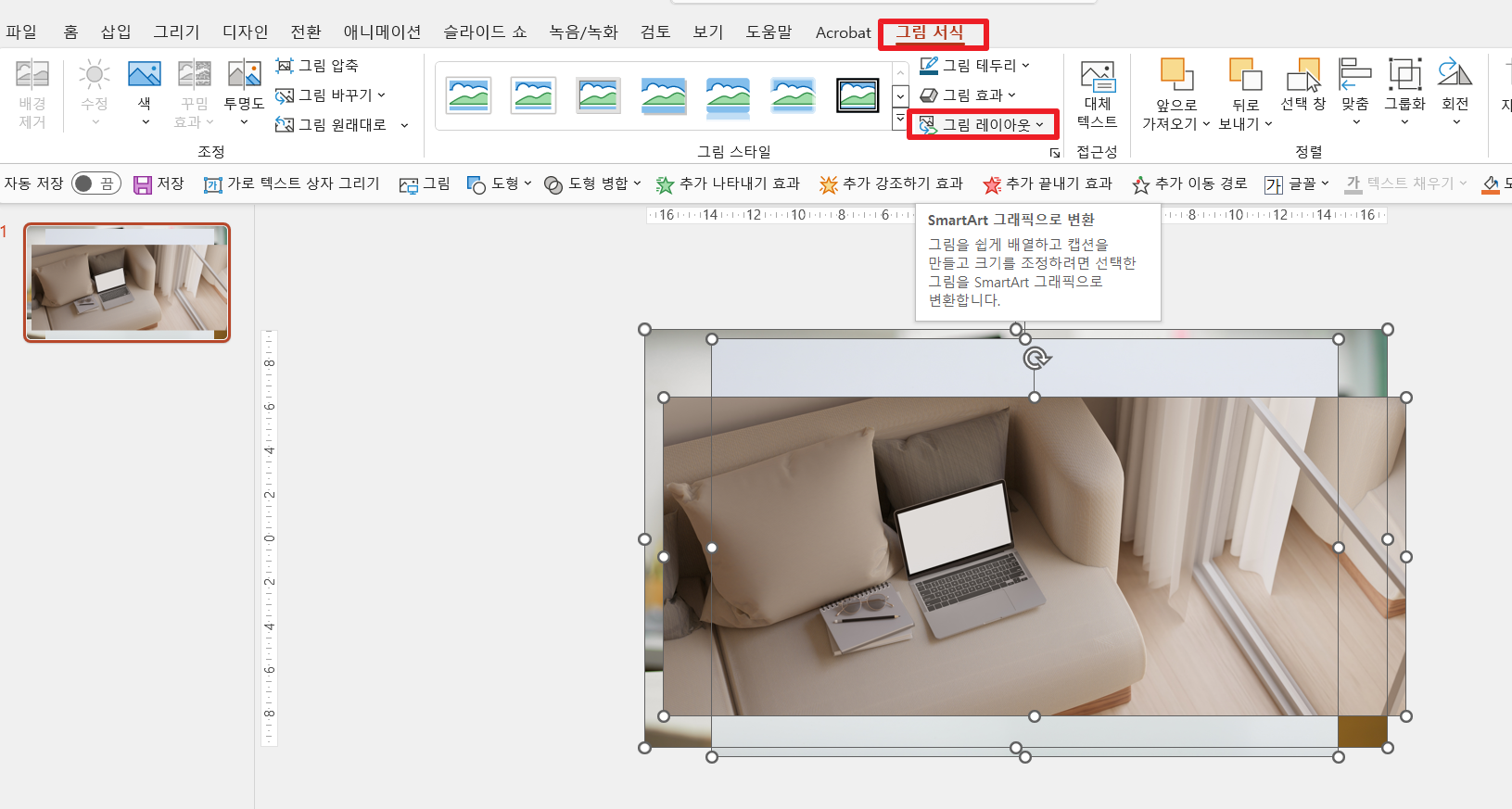The width and height of the screenshot is (1512, 809).
Task: Open the 맞춤 align menu
Action: [1355, 93]
